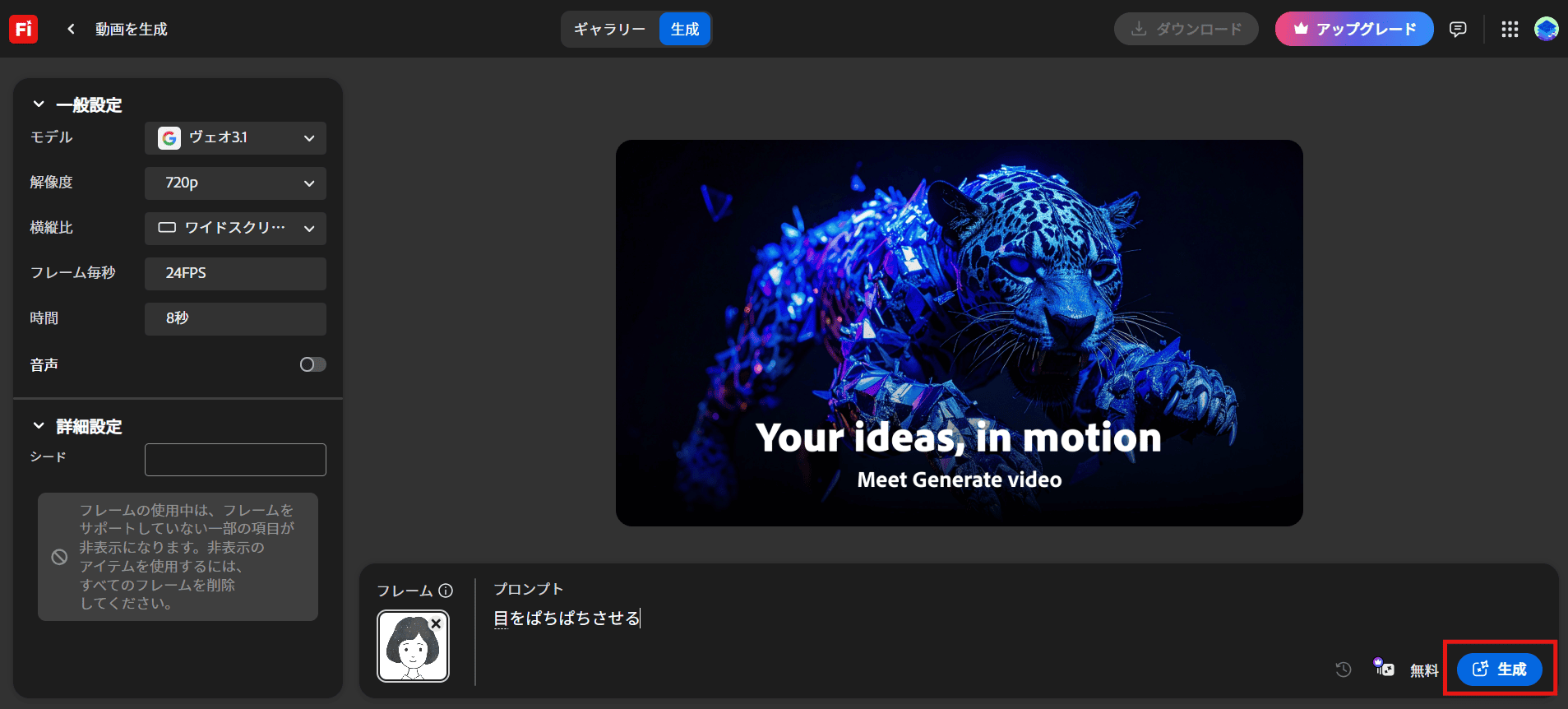Switch to the ギャラリー tab
Viewport: 1568px width, 709px height.
[610, 30]
